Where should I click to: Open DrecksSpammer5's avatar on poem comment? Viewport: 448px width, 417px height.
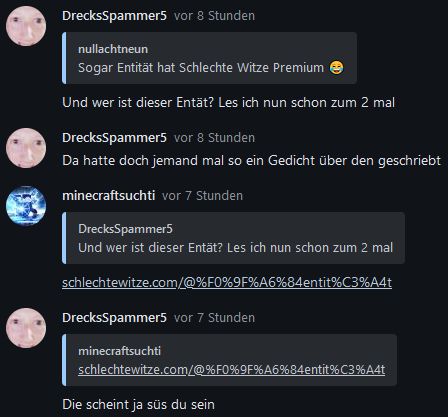pos(26,148)
